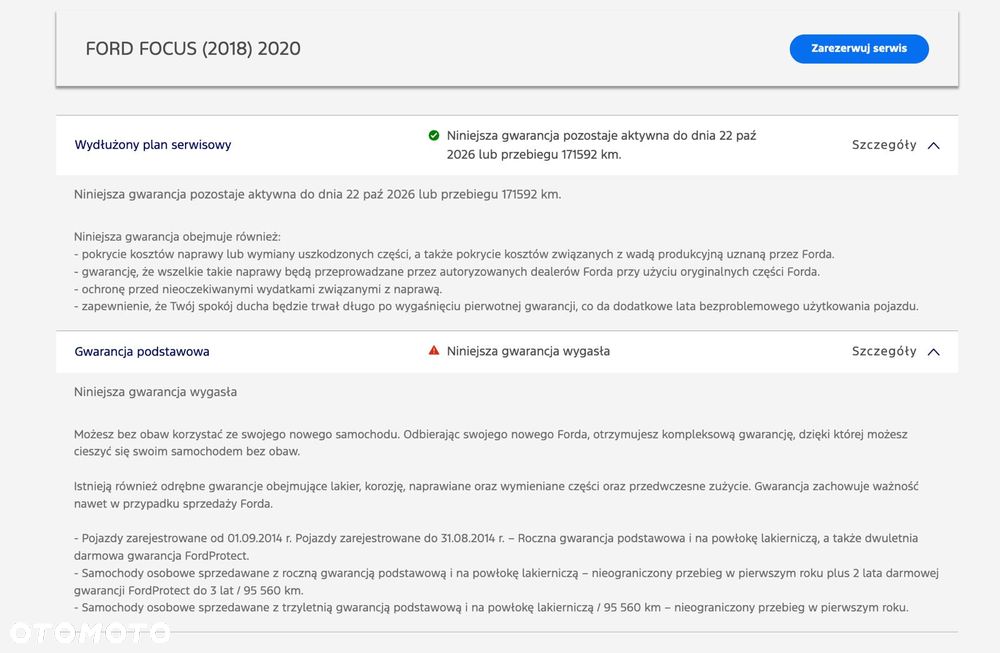
Task: Click the paragraph starting Możesz bez obaw
Action: pos(490,443)
